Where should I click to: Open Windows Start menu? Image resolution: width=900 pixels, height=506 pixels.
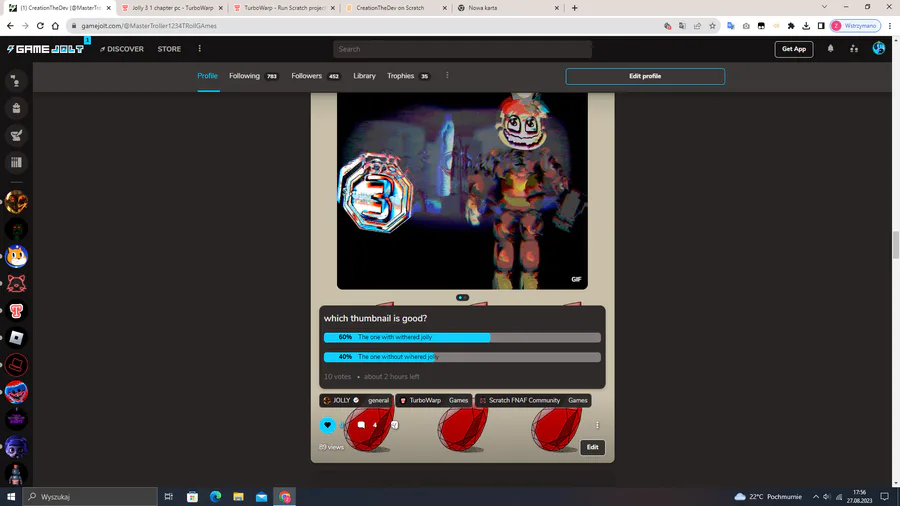coord(10,496)
